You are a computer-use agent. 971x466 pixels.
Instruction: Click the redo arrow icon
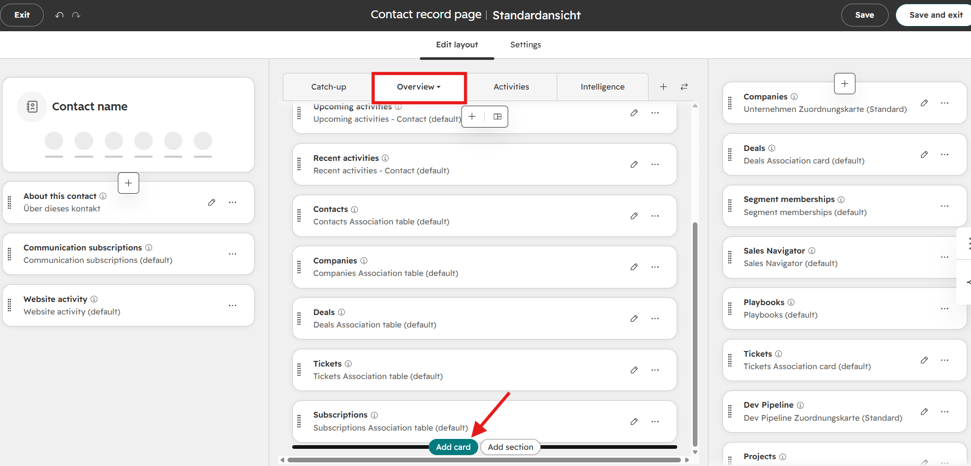[76, 15]
